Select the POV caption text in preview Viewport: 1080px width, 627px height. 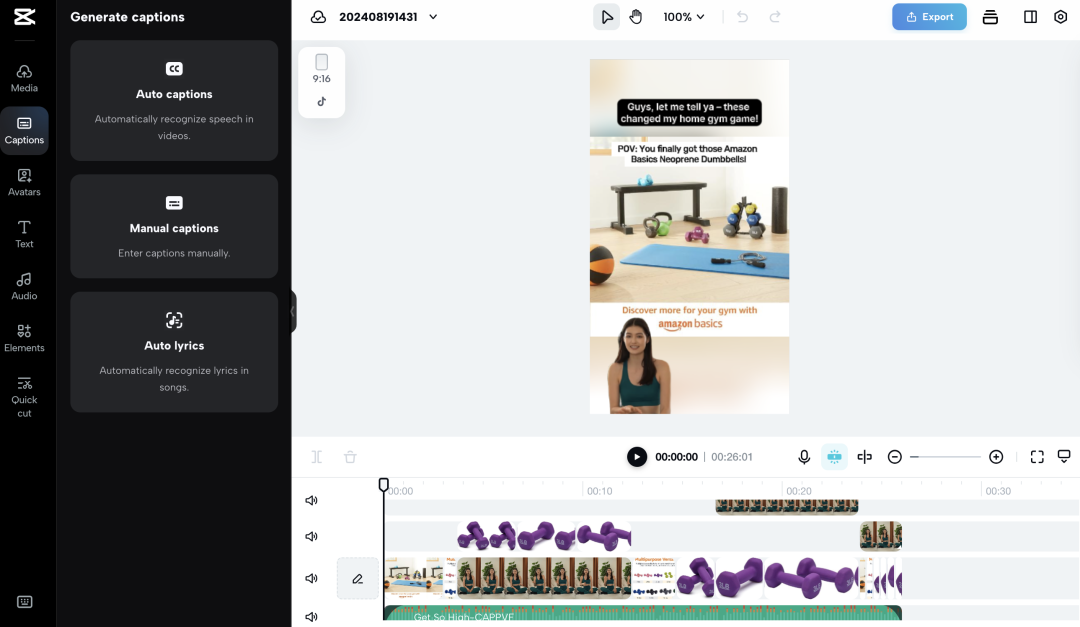point(687,154)
